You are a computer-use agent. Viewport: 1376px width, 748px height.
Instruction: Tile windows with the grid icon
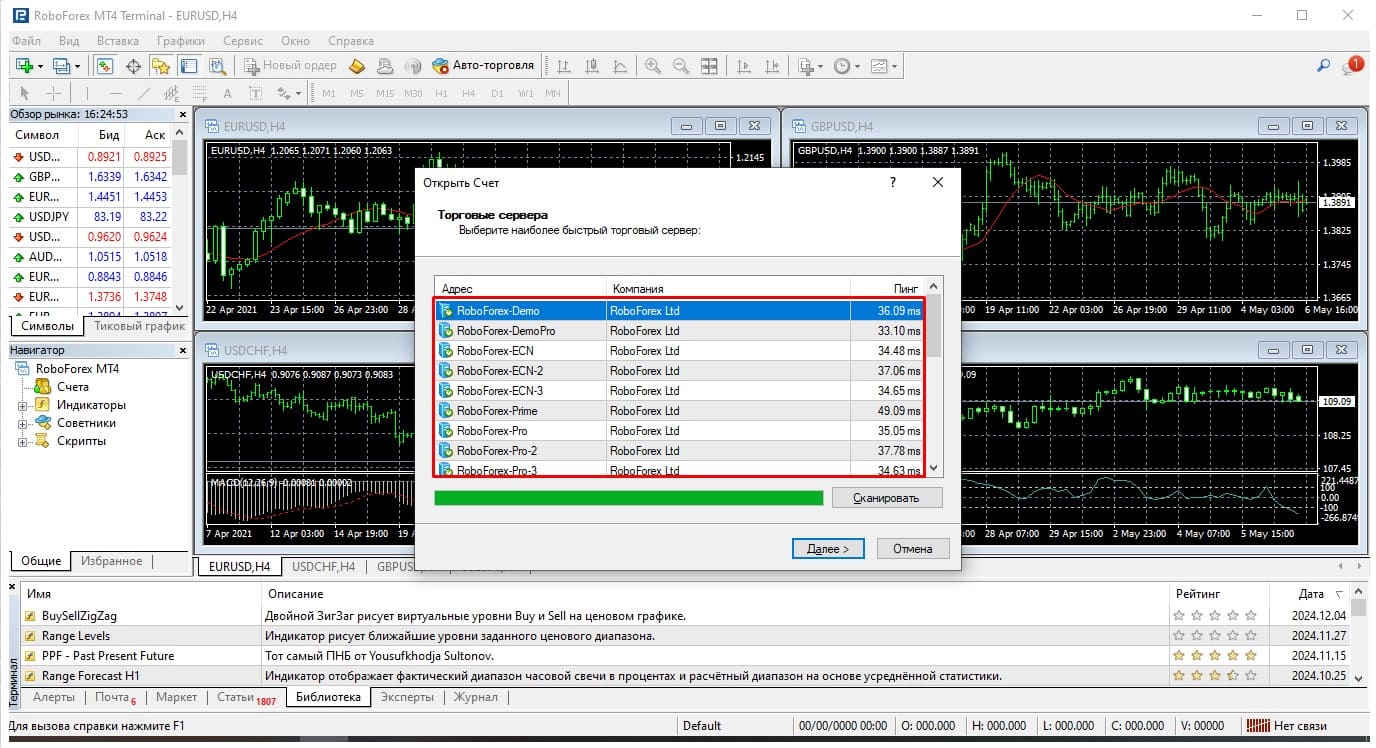coord(709,66)
